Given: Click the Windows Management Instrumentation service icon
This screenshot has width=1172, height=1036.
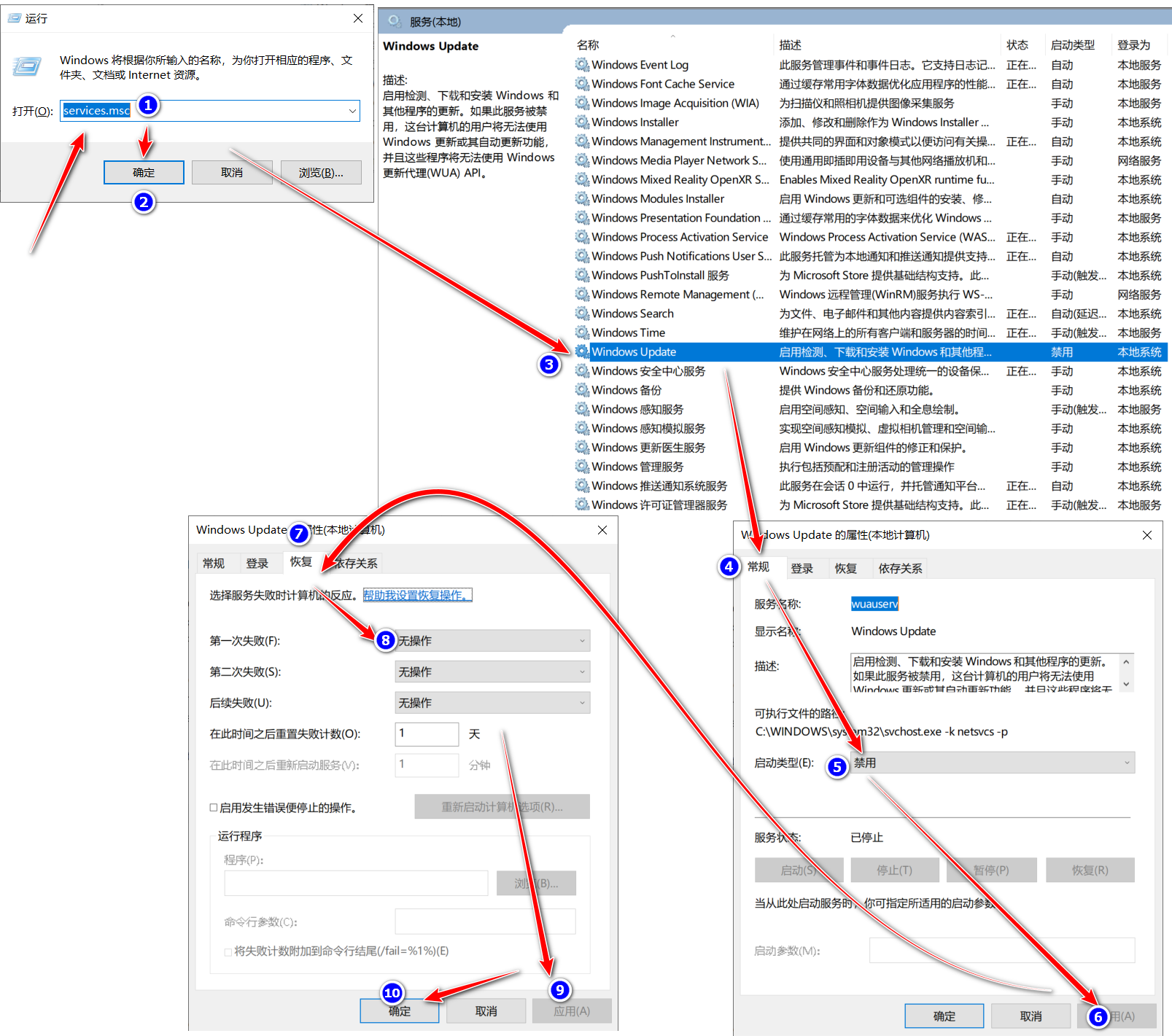Looking at the screenshot, I should click(x=582, y=141).
